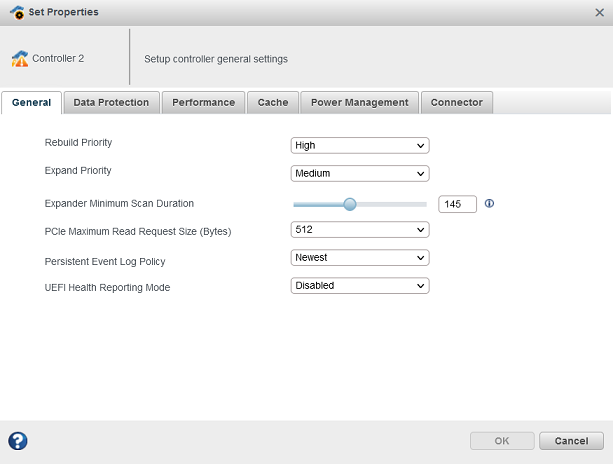Viewport: 613px width, 464px height.
Task: Click the Set Properties title bar icon
Action: (15, 12)
